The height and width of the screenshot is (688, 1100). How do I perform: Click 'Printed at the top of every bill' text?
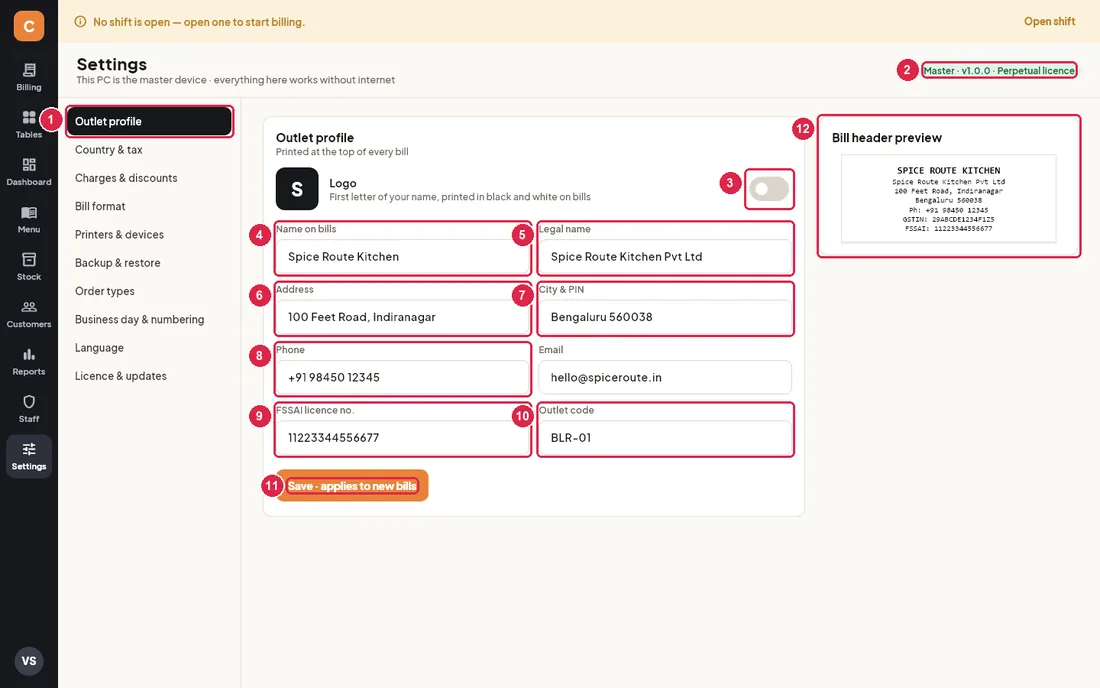pos(342,151)
